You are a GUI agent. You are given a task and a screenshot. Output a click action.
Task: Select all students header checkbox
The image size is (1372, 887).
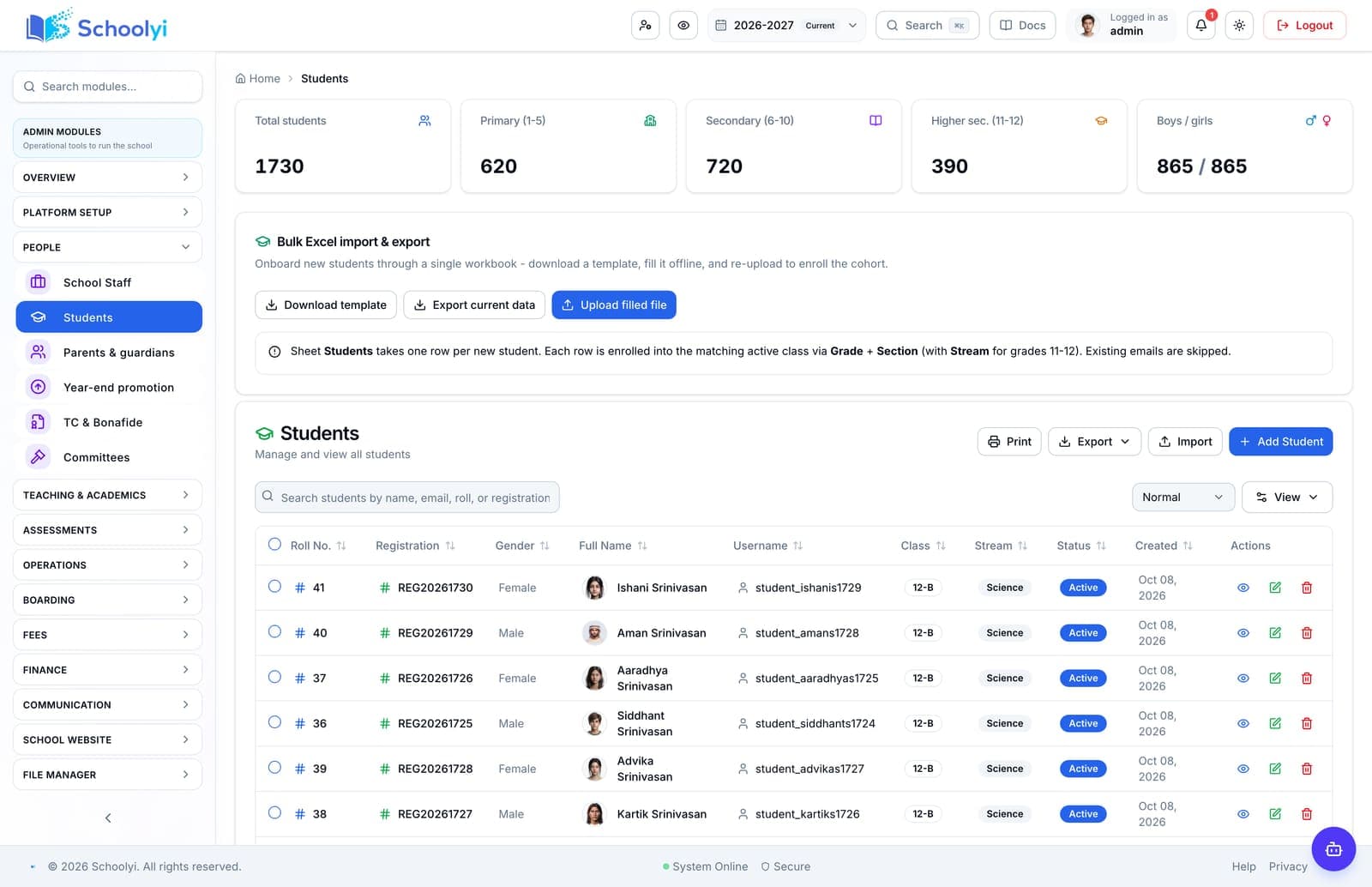coord(274,544)
